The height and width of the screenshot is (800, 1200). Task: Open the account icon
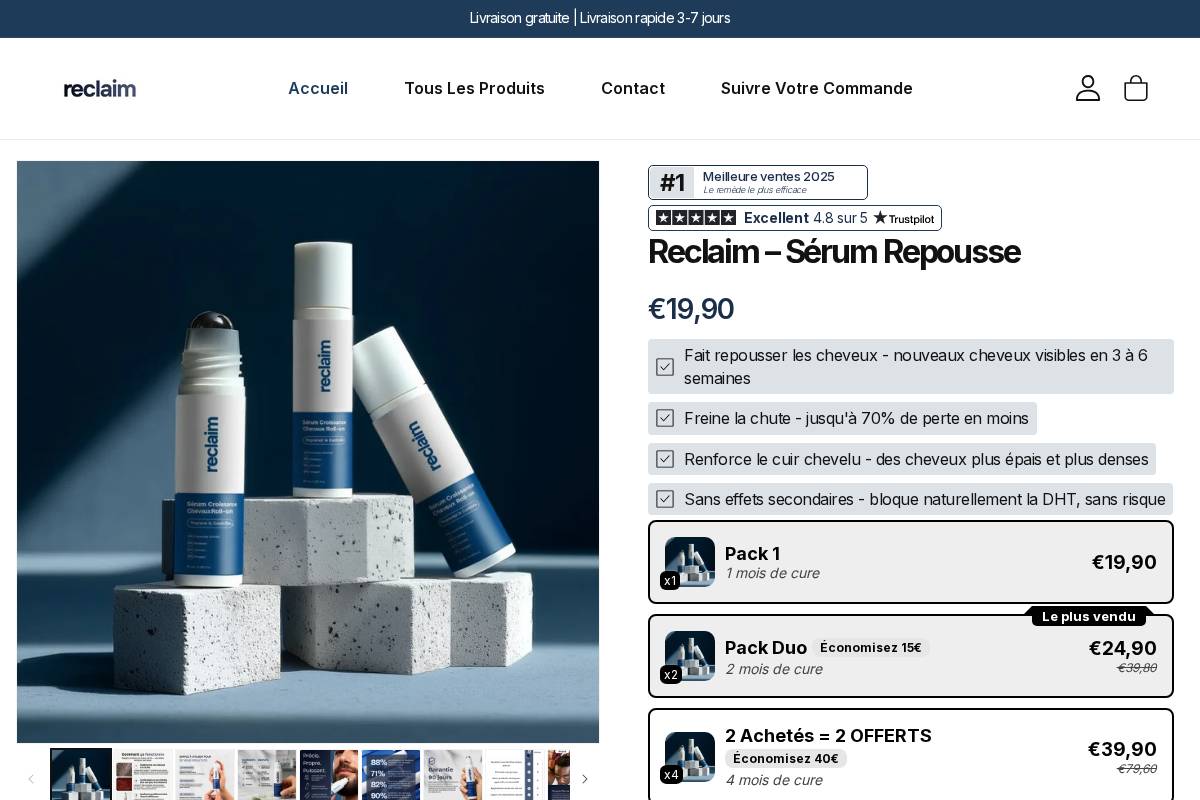[1088, 88]
